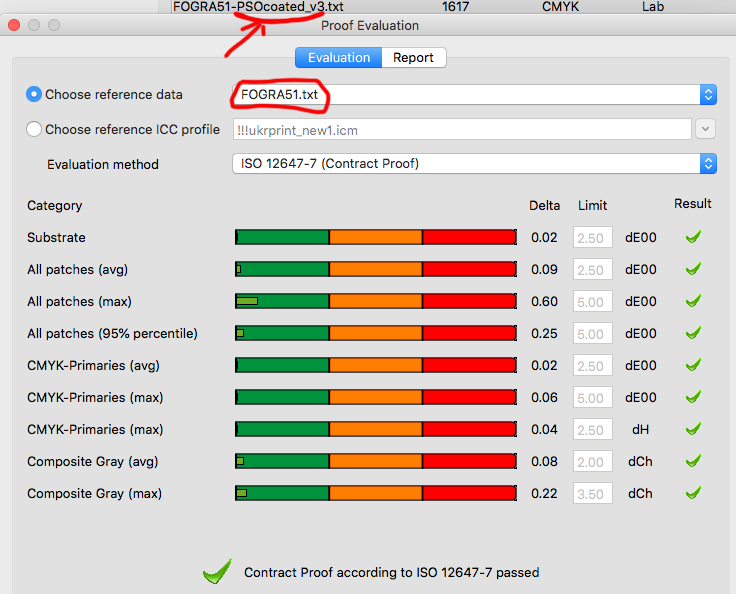Click the Evaluation method label

click(x=103, y=164)
